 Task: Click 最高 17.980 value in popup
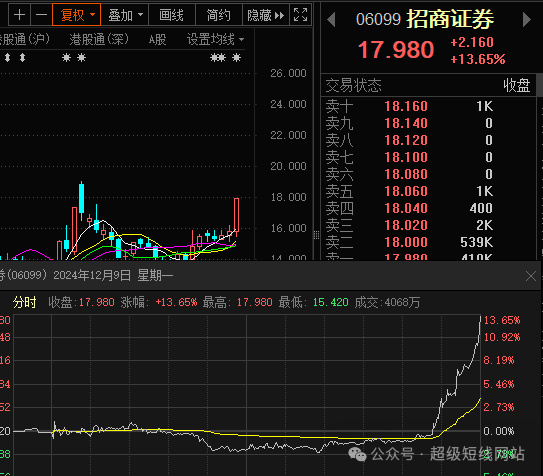(255, 303)
